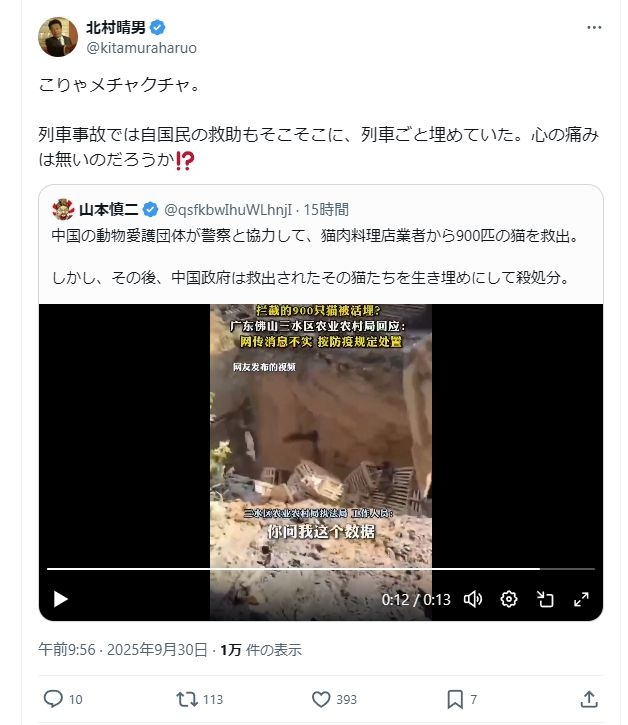628x725 pixels.
Task: Click the reply speech bubble icon
Action: click(x=53, y=699)
